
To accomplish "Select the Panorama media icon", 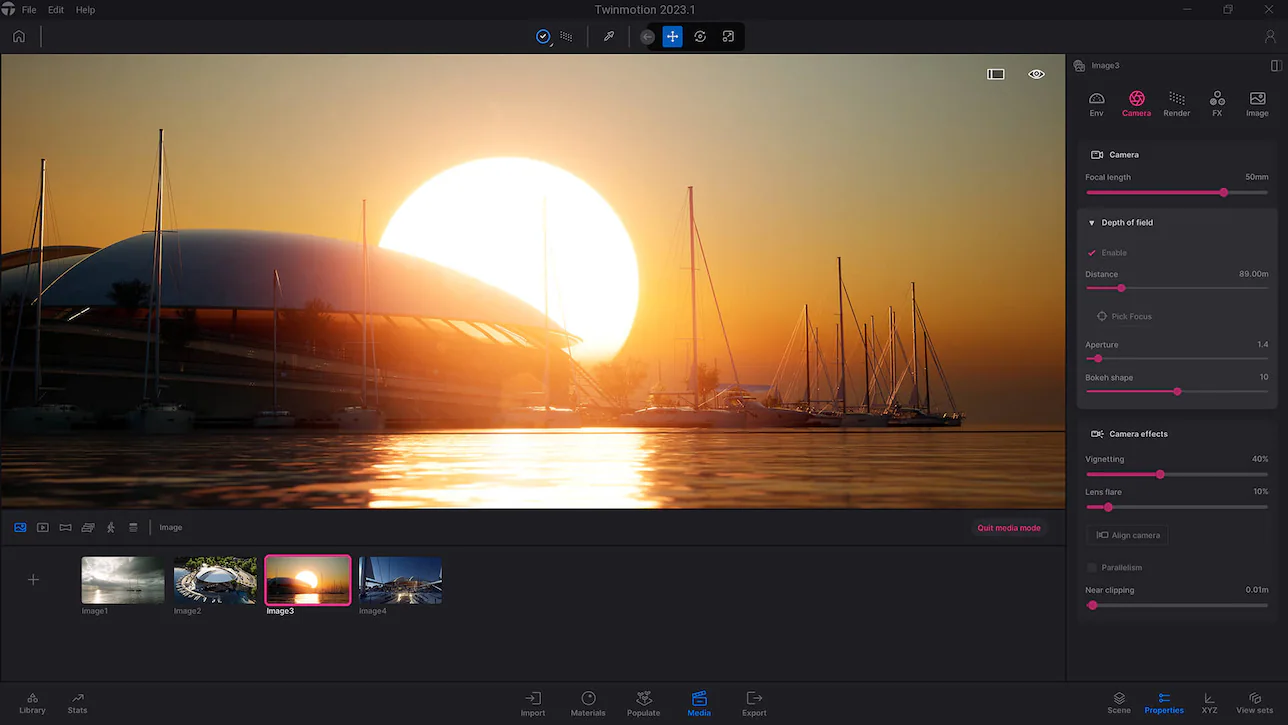I will [x=65, y=527].
